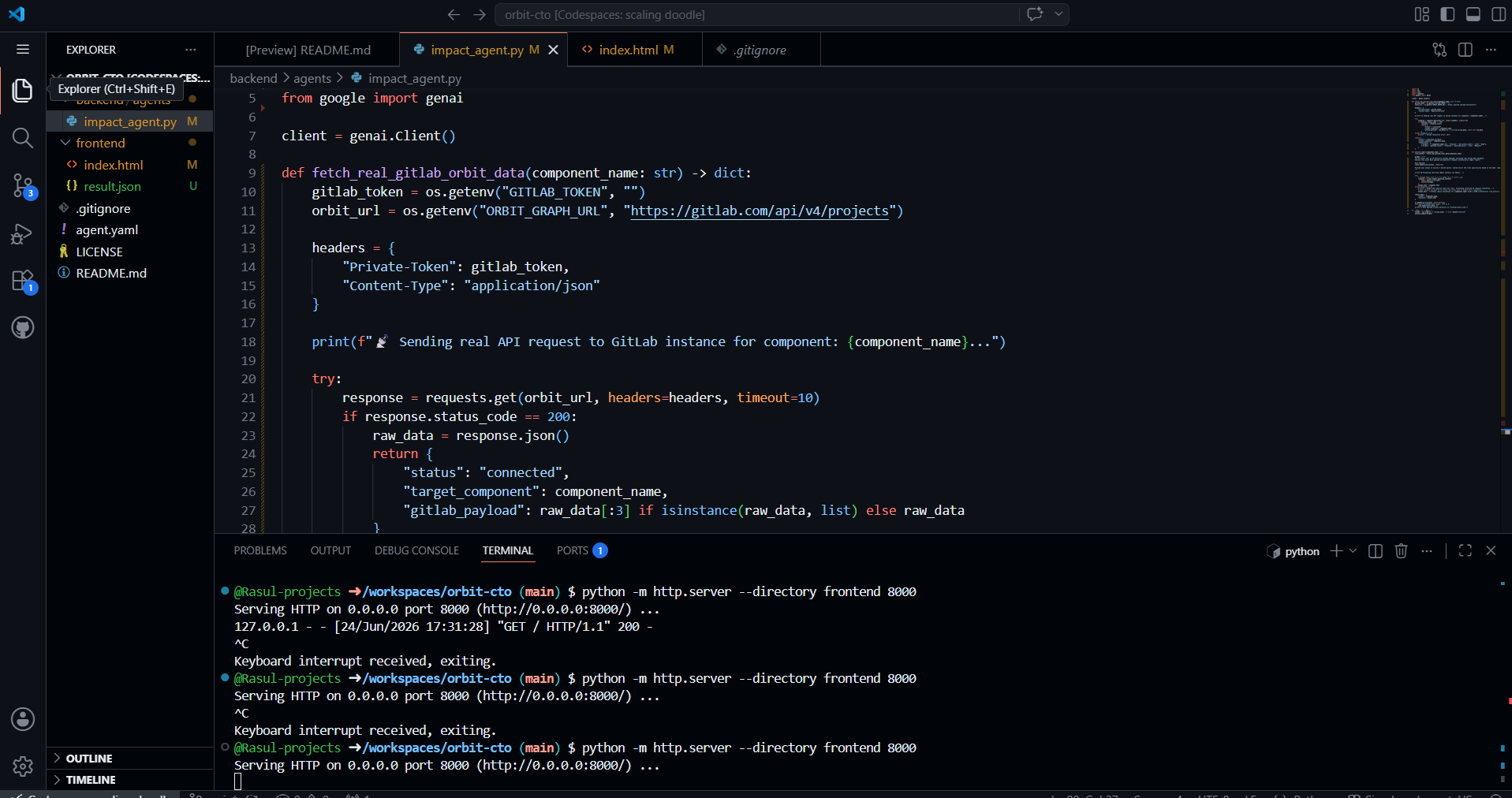Screen dimensions: 1512x798
Task: Create a new terminal with plus icon
Action: (1336, 551)
